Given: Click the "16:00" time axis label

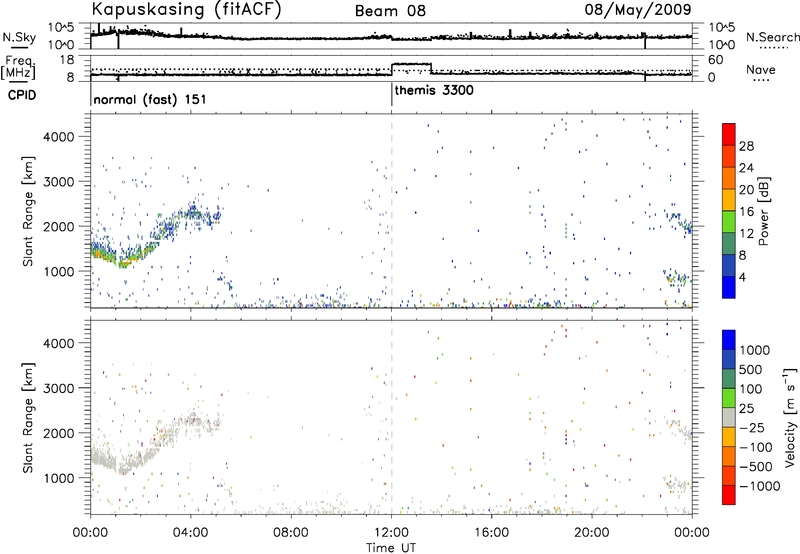Looking at the screenshot, I should coord(491,532).
